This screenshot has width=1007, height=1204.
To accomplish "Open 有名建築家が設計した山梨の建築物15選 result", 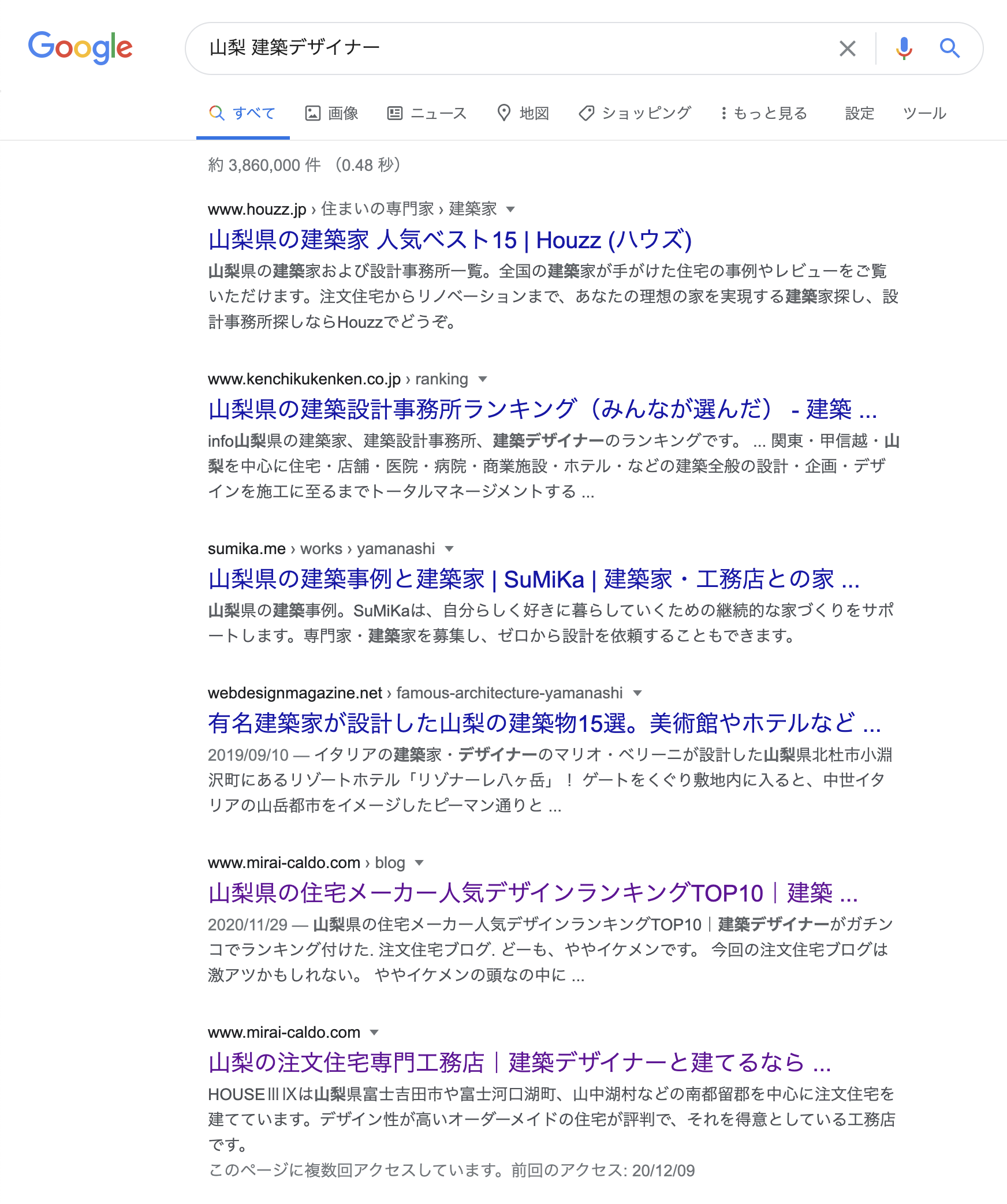I will click(x=544, y=723).
